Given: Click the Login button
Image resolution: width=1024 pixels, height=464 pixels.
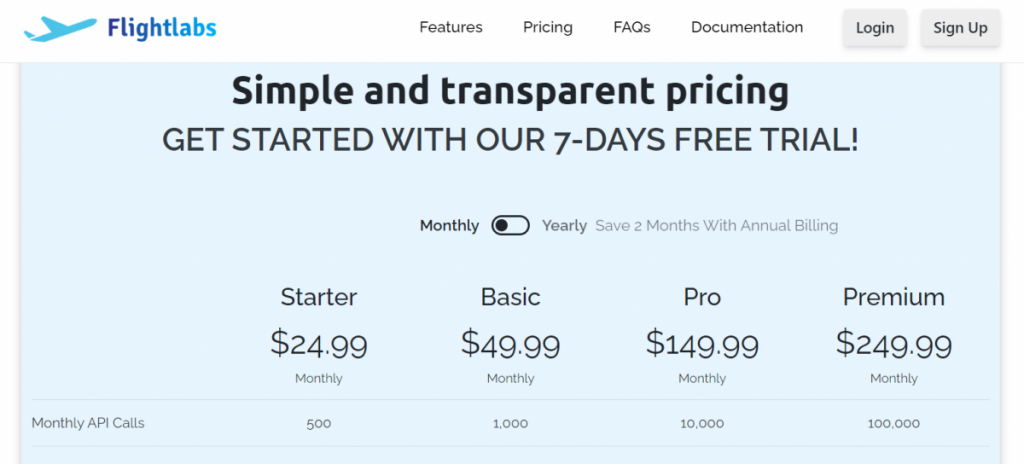Looking at the screenshot, I should tap(874, 28).
